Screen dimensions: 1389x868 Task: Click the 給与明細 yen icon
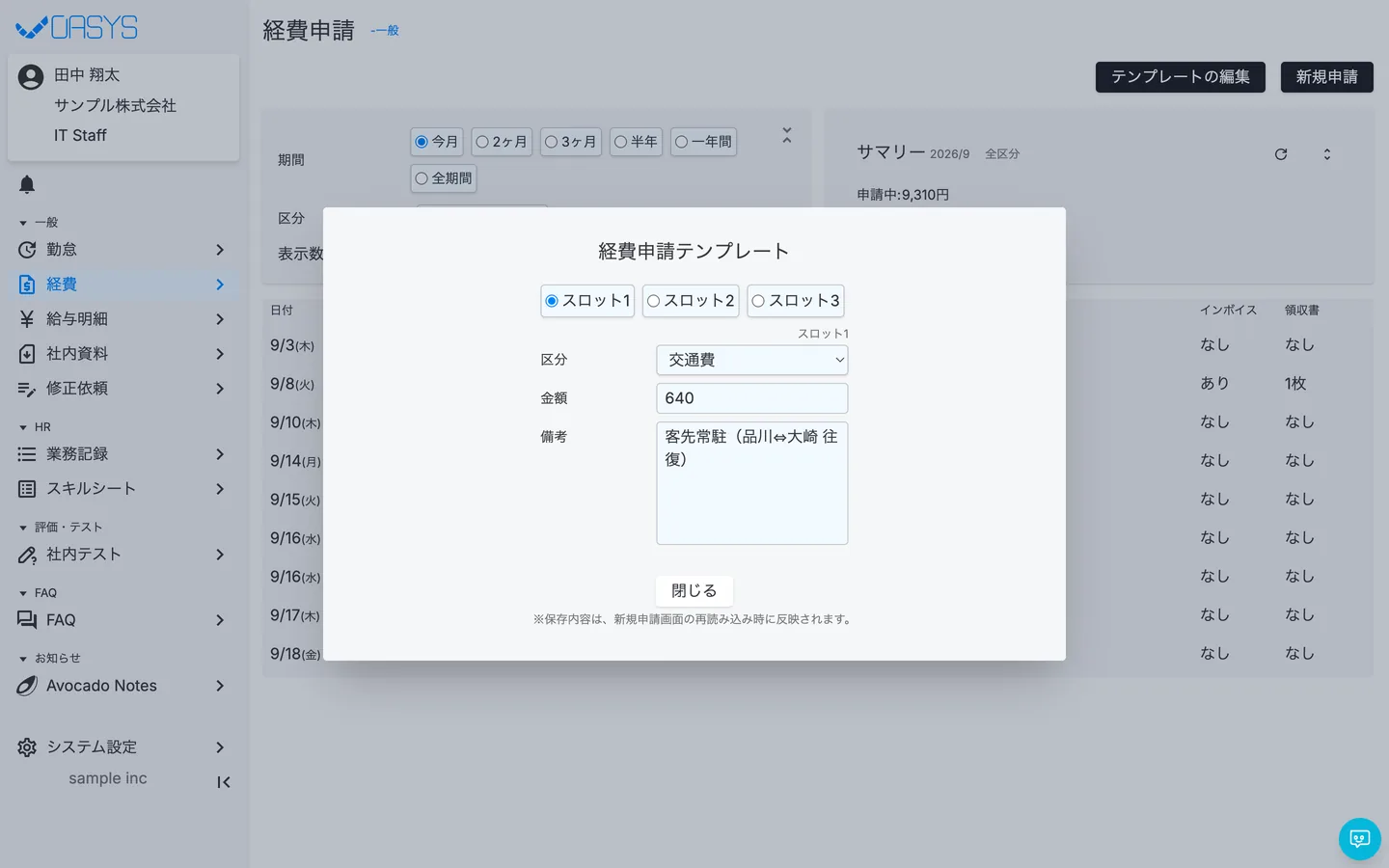pyautogui.click(x=27, y=319)
